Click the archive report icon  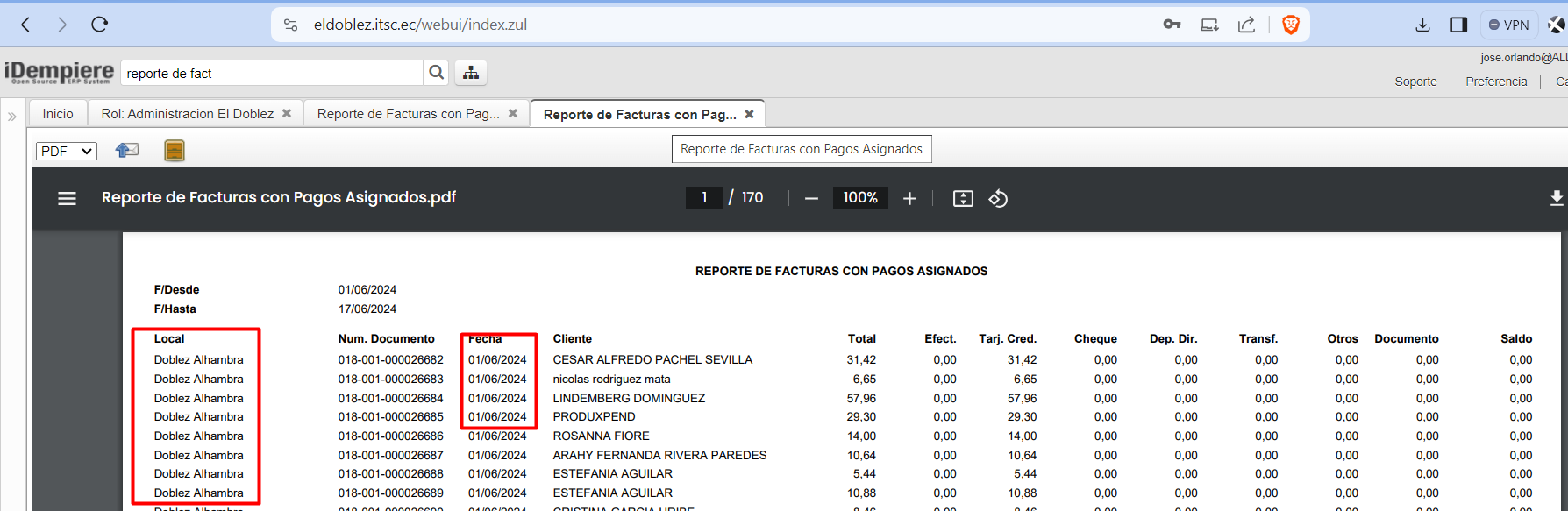(175, 151)
